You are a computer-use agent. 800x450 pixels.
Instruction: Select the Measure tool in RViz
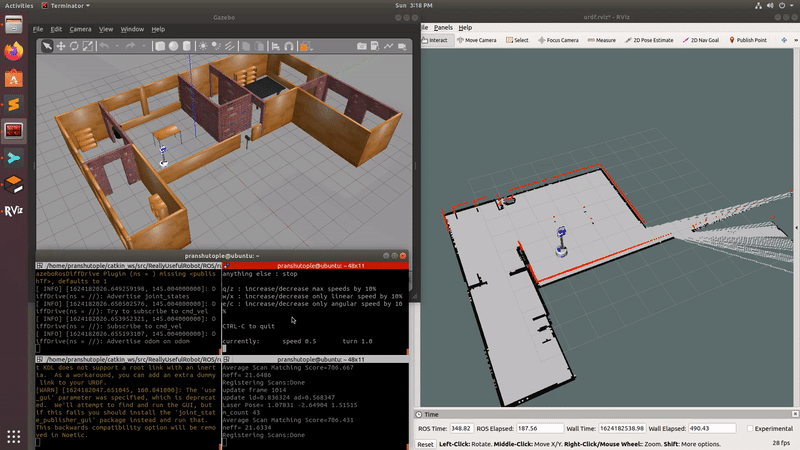click(602, 40)
